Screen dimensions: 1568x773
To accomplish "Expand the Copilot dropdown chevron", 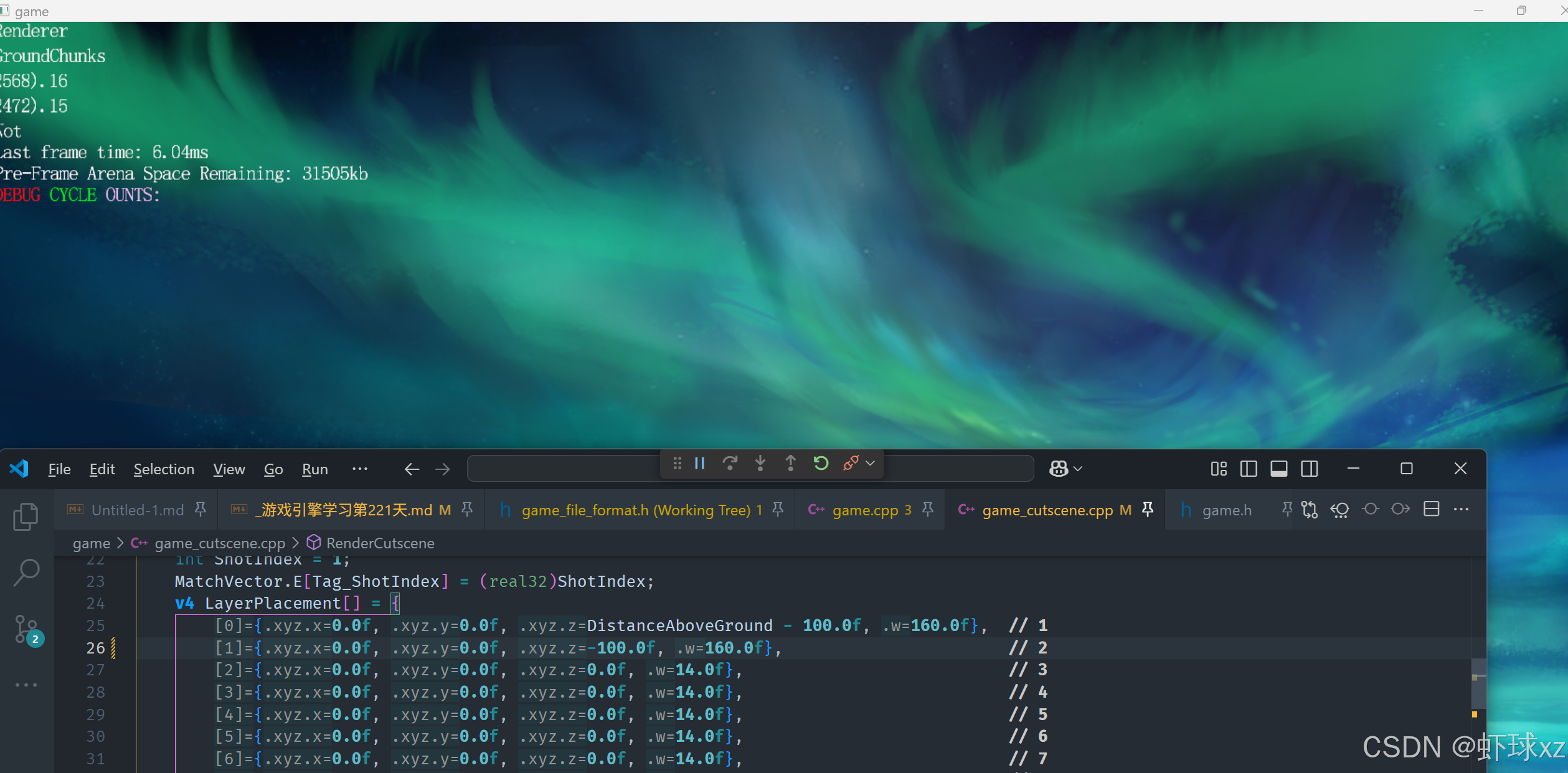I will (1079, 469).
